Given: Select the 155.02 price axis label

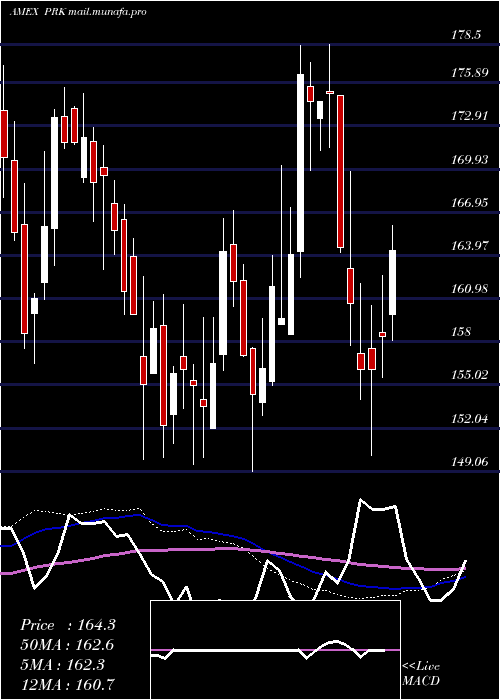Looking at the screenshot, I should (x=469, y=375).
